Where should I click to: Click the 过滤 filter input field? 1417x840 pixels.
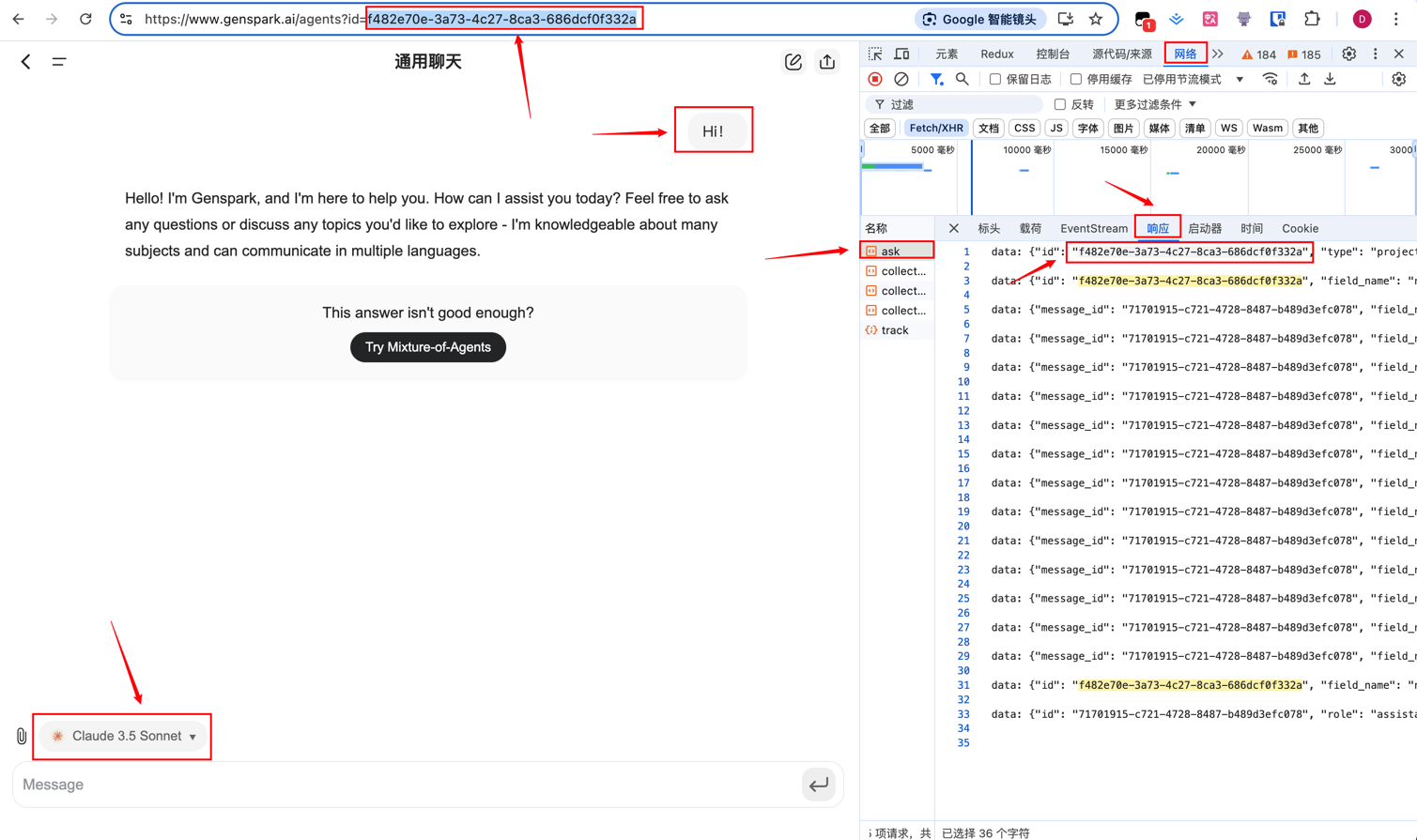pos(955,105)
